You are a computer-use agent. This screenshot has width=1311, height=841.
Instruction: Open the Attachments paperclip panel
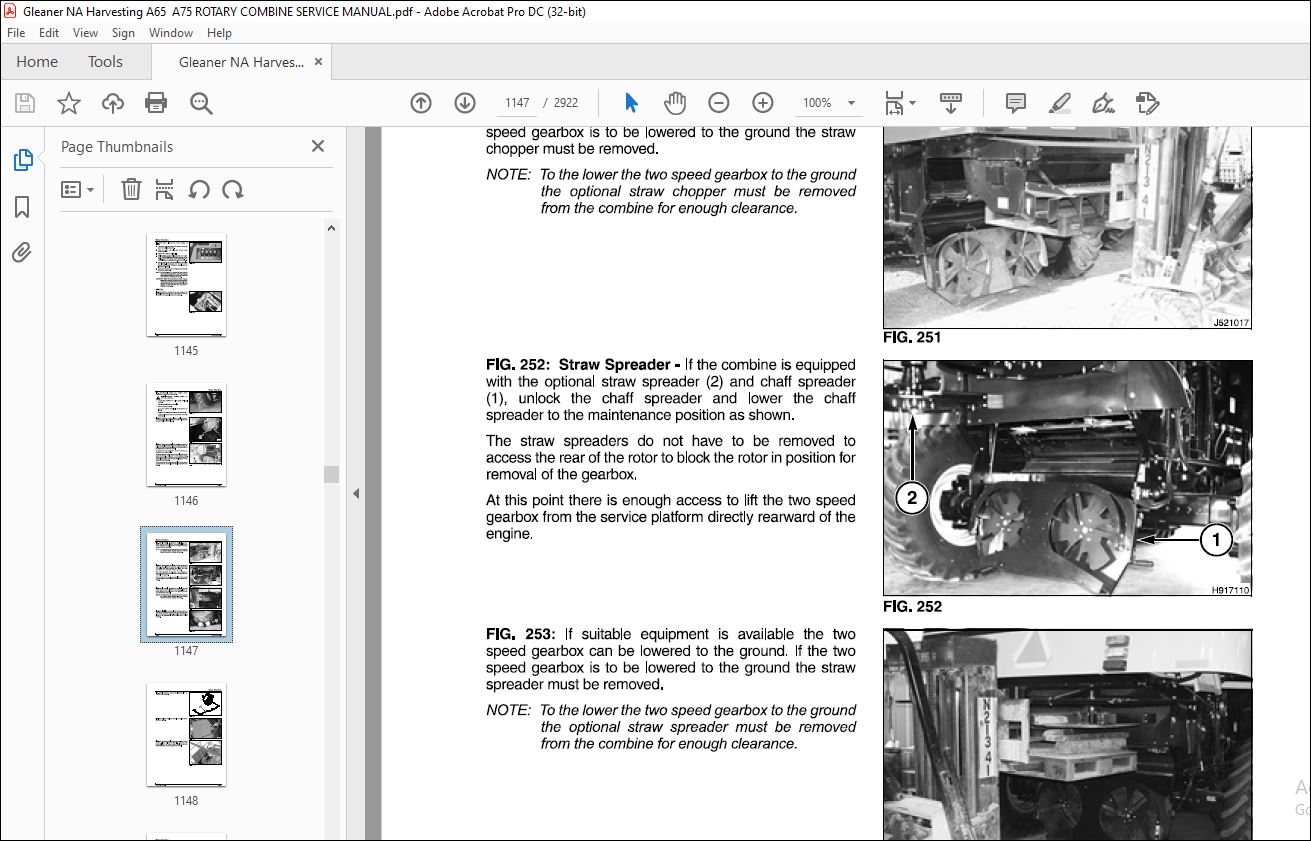pyautogui.click(x=22, y=252)
